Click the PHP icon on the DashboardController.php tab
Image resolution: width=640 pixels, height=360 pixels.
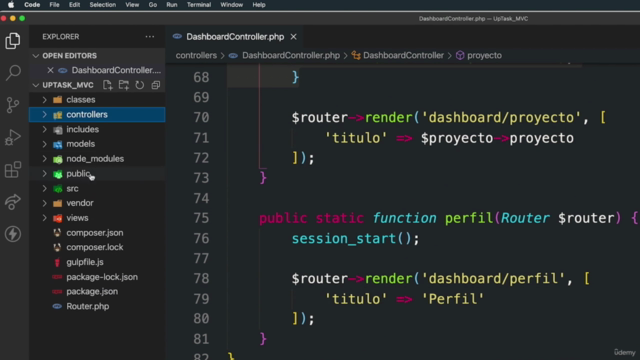coord(177,36)
